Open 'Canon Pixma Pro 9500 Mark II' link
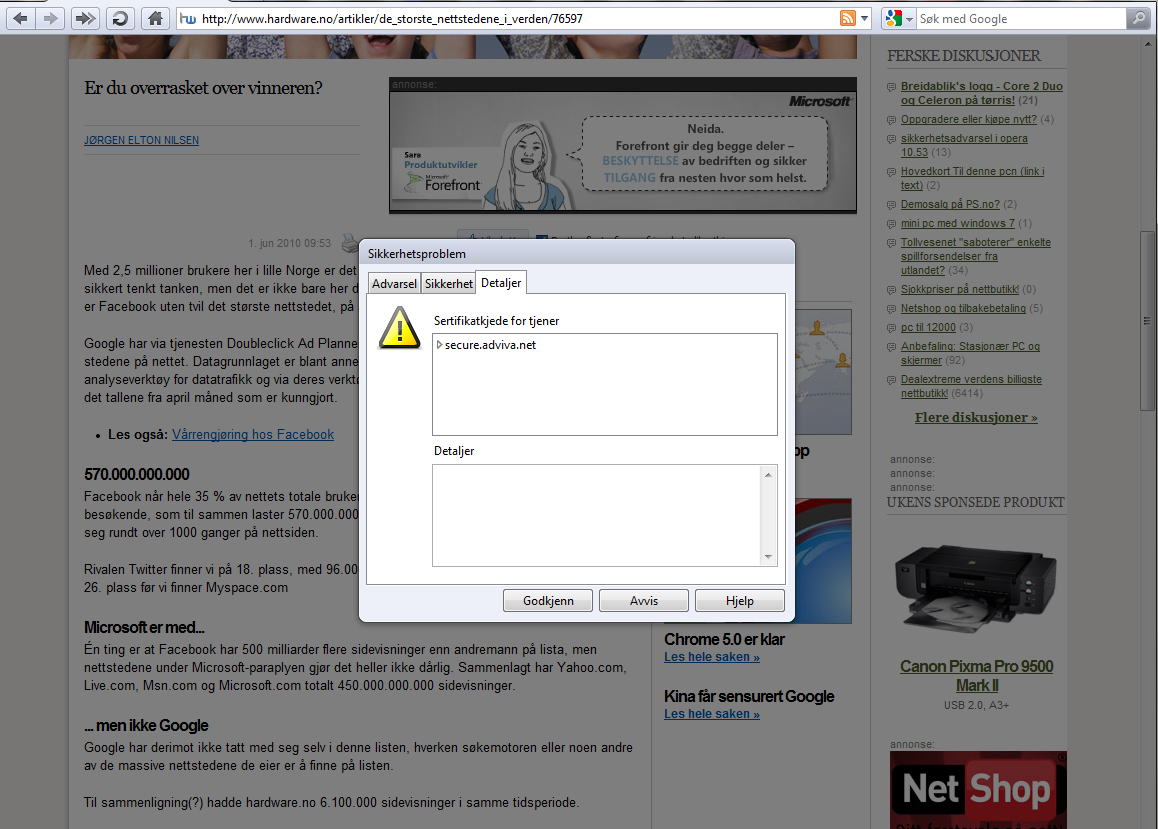The height and width of the screenshot is (829, 1158). pyautogui.click(x=976, y=675)
